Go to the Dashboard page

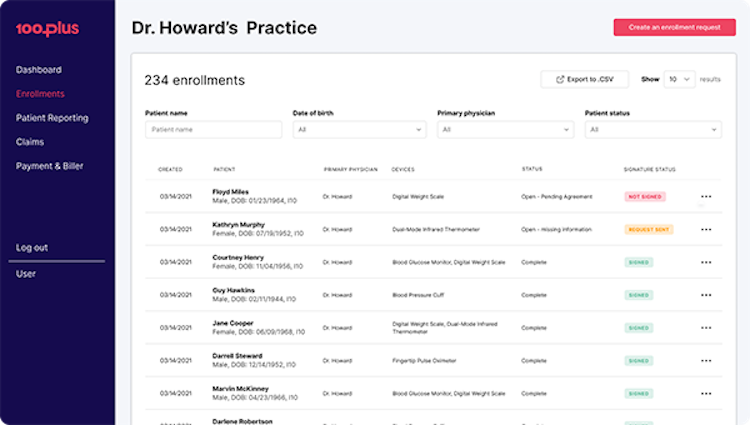[39, 70]
